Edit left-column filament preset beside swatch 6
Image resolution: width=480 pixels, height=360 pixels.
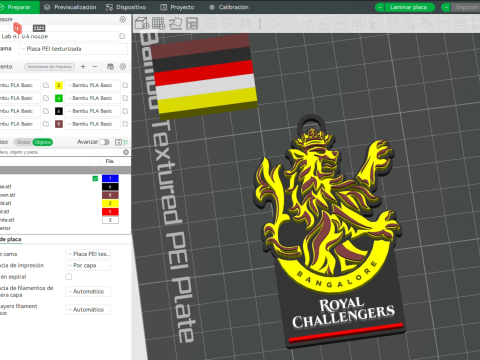coord(46,111)
